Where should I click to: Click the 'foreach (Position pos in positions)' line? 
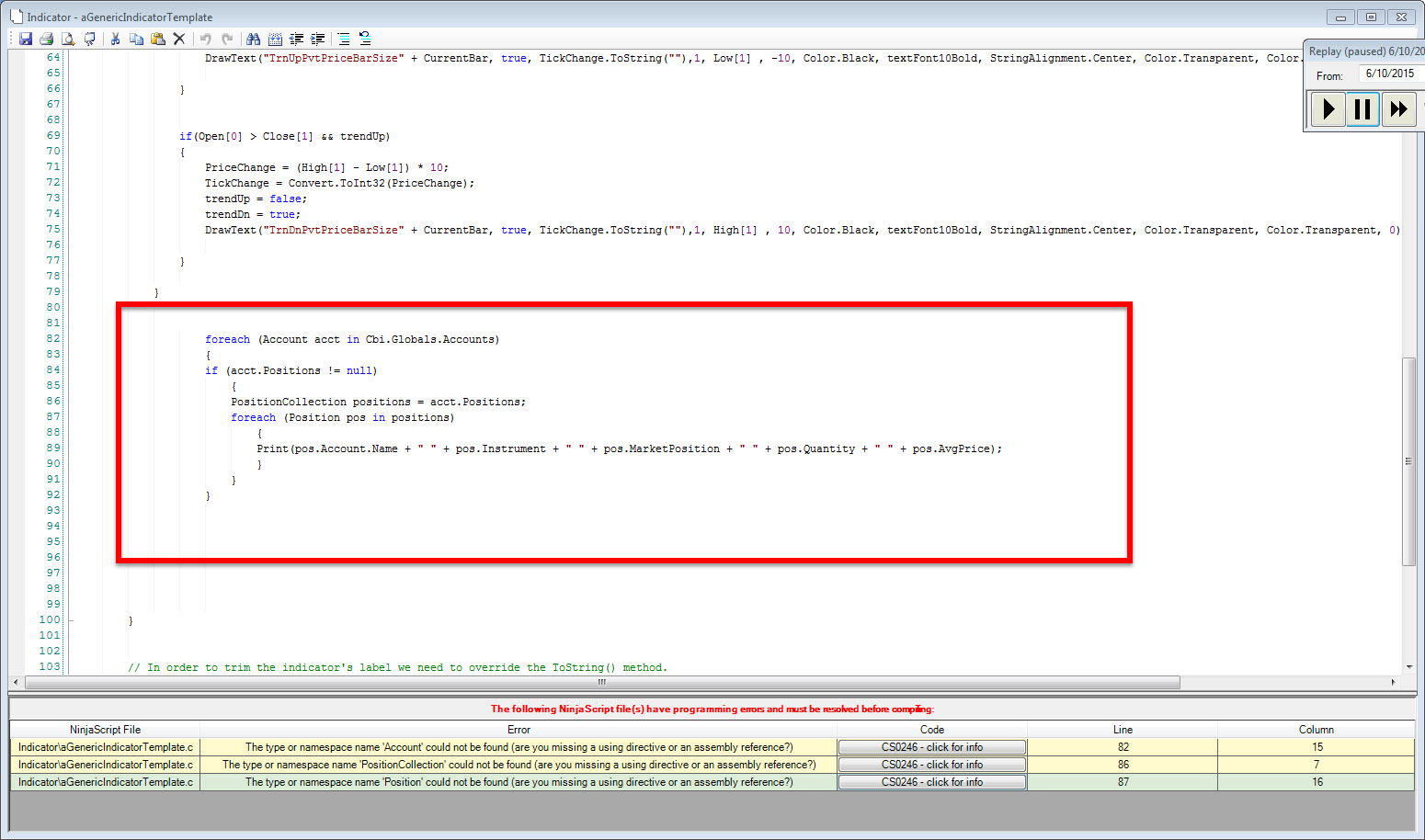(342, 418)
